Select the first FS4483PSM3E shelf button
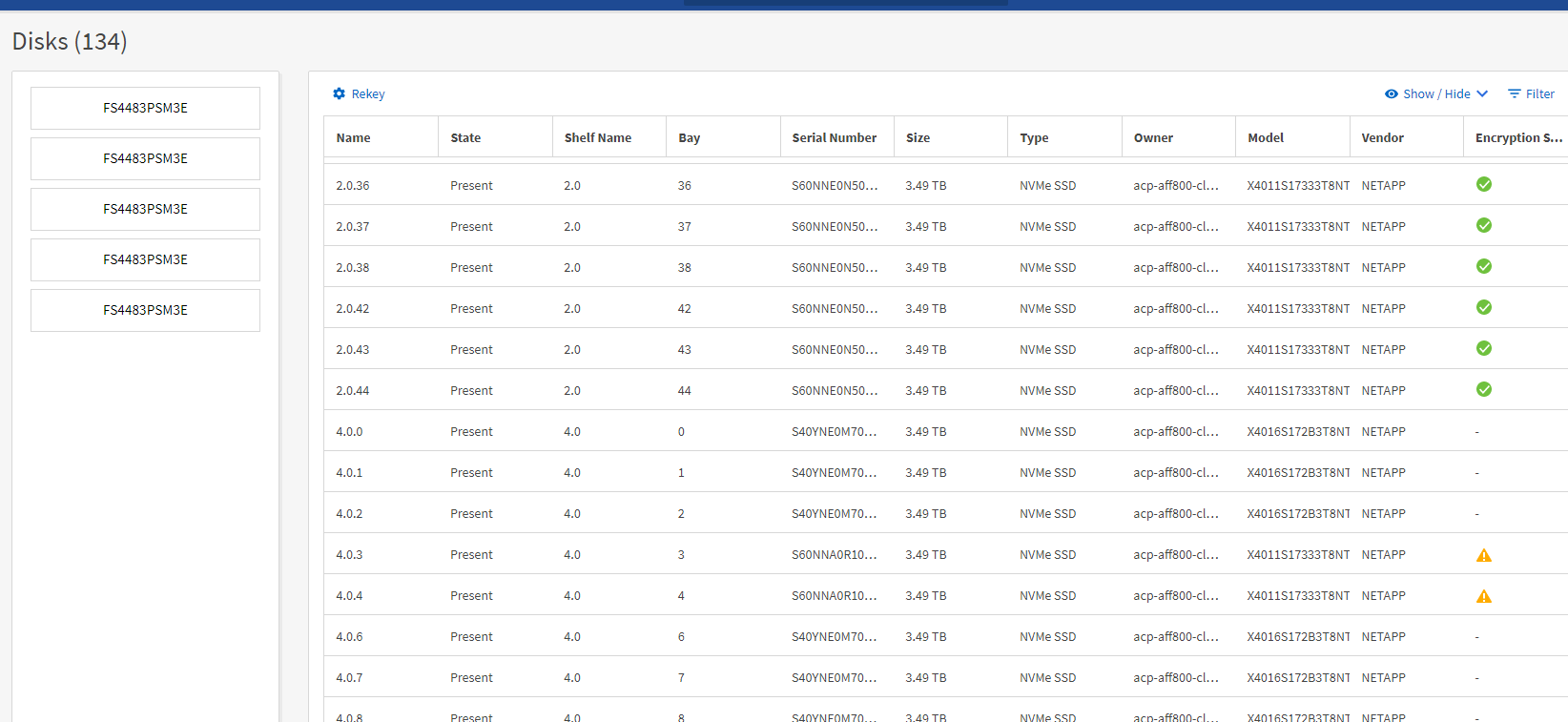This screenshot has width=1568, height=722. click(x=145, y=108)
